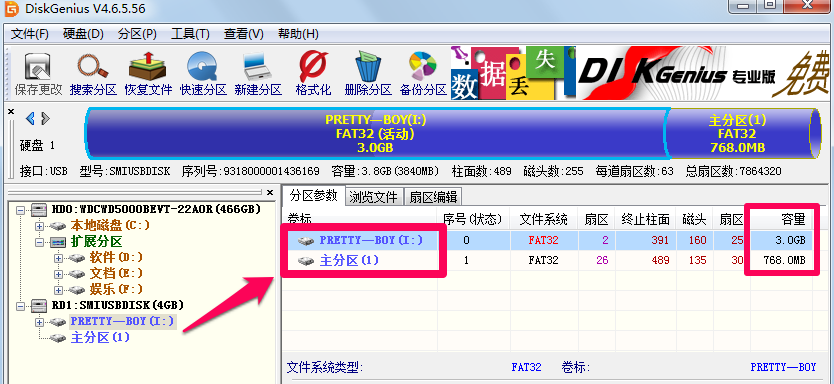The height and width of the screenshot is (384, 834).
Task: Click the 卷标 value PRETTY—BOY at bottom
Action: (783, 367)
